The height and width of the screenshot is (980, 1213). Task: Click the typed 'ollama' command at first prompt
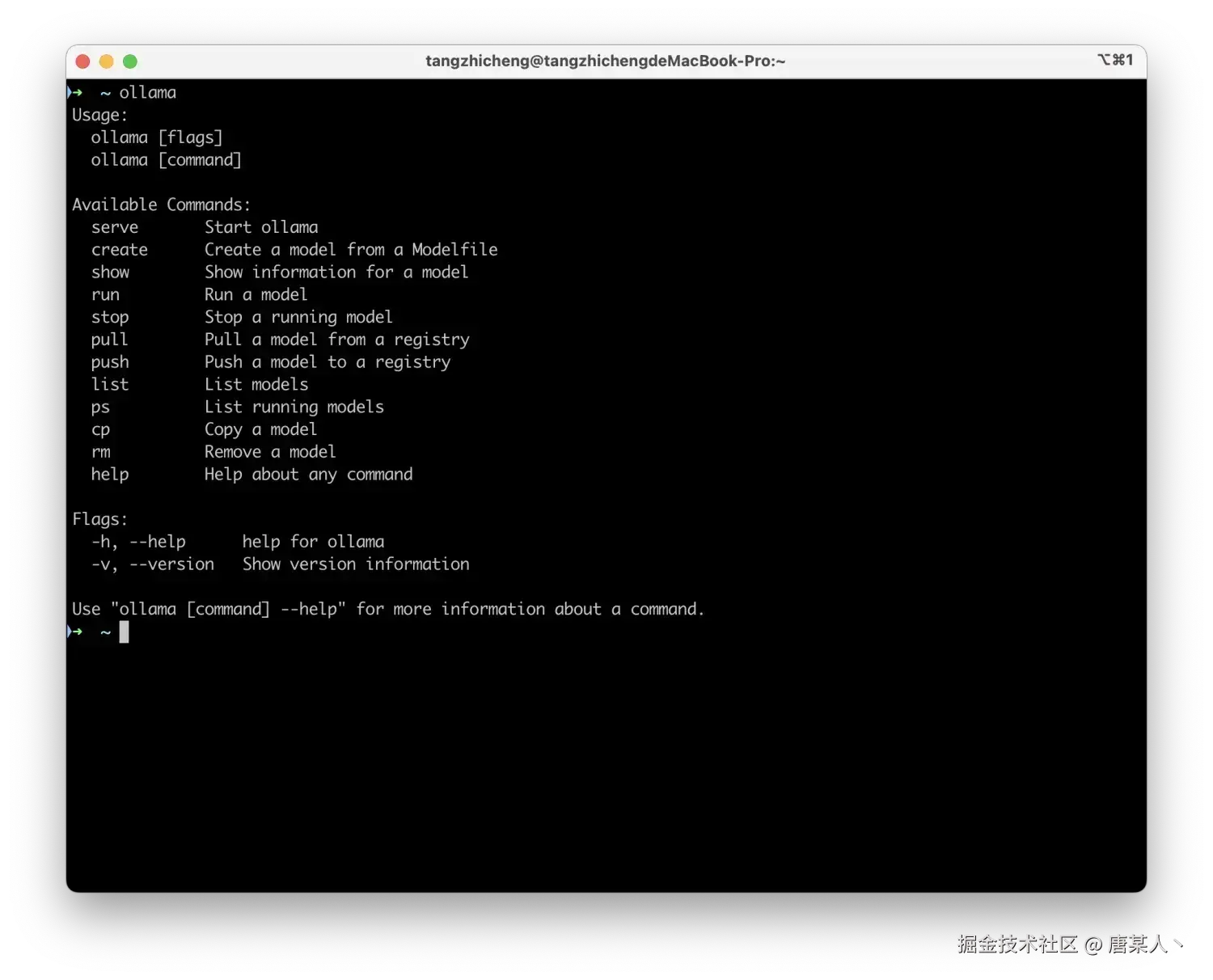pos(147,93)
